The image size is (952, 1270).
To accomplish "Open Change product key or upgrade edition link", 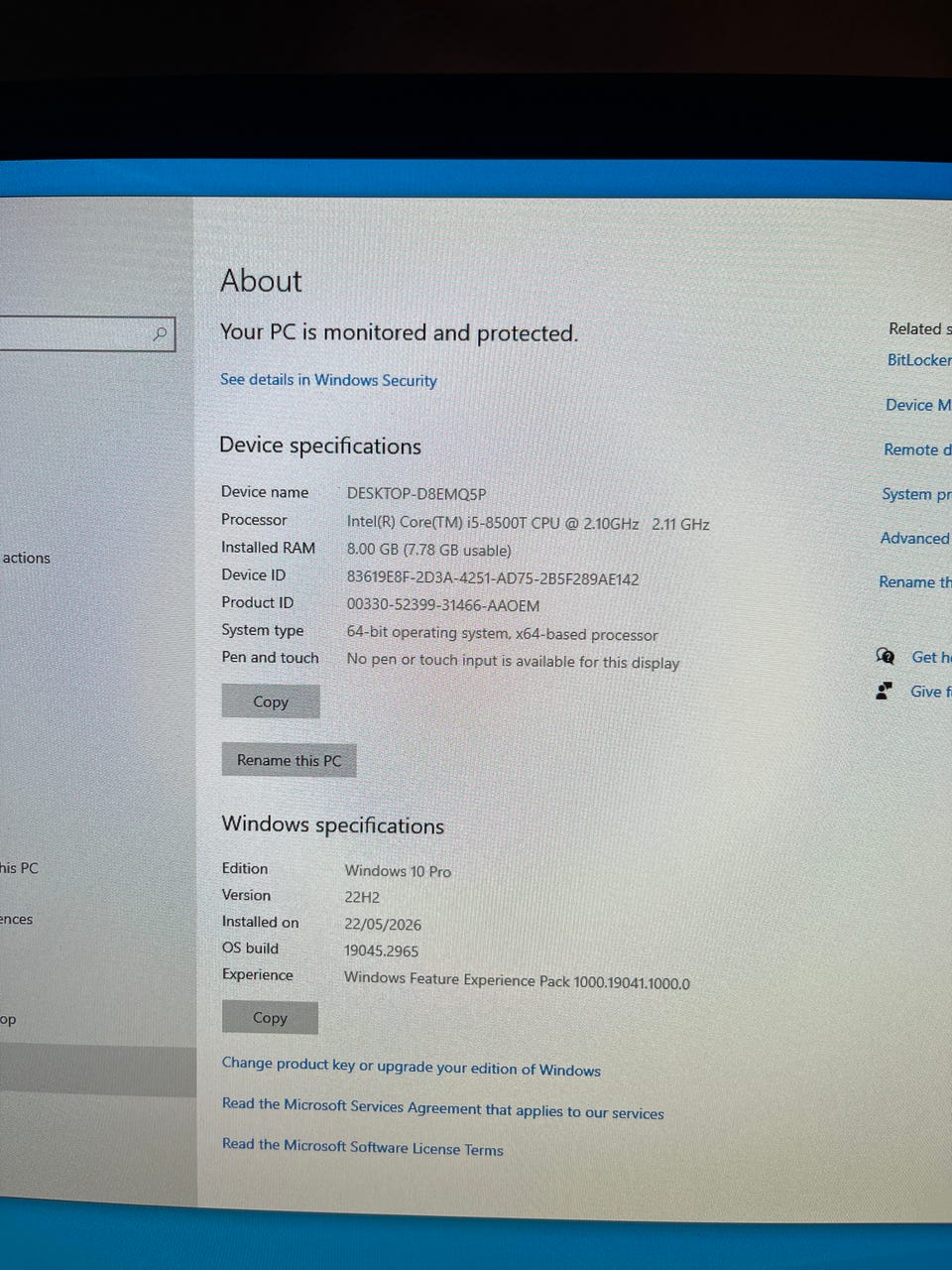I will (x=412, y=1067).
